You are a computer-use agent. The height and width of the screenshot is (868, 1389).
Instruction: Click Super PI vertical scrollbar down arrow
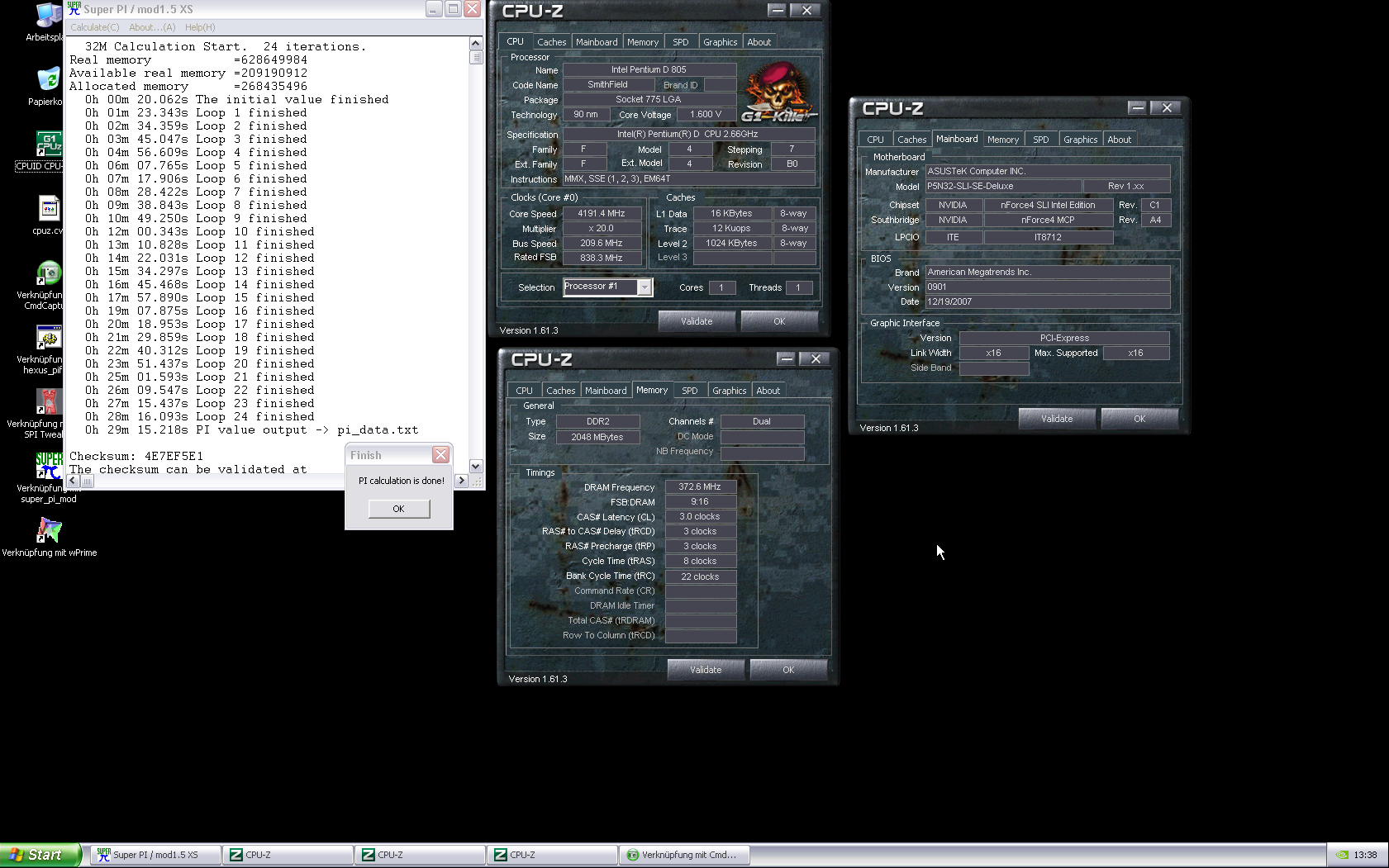coord(475,466)
